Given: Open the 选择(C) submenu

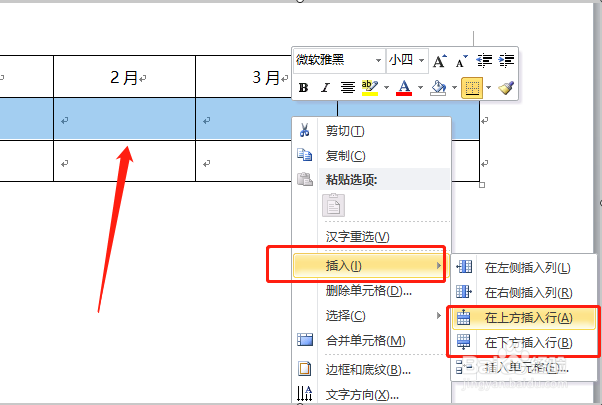Looking at the screenshot, I should (371, 316).
